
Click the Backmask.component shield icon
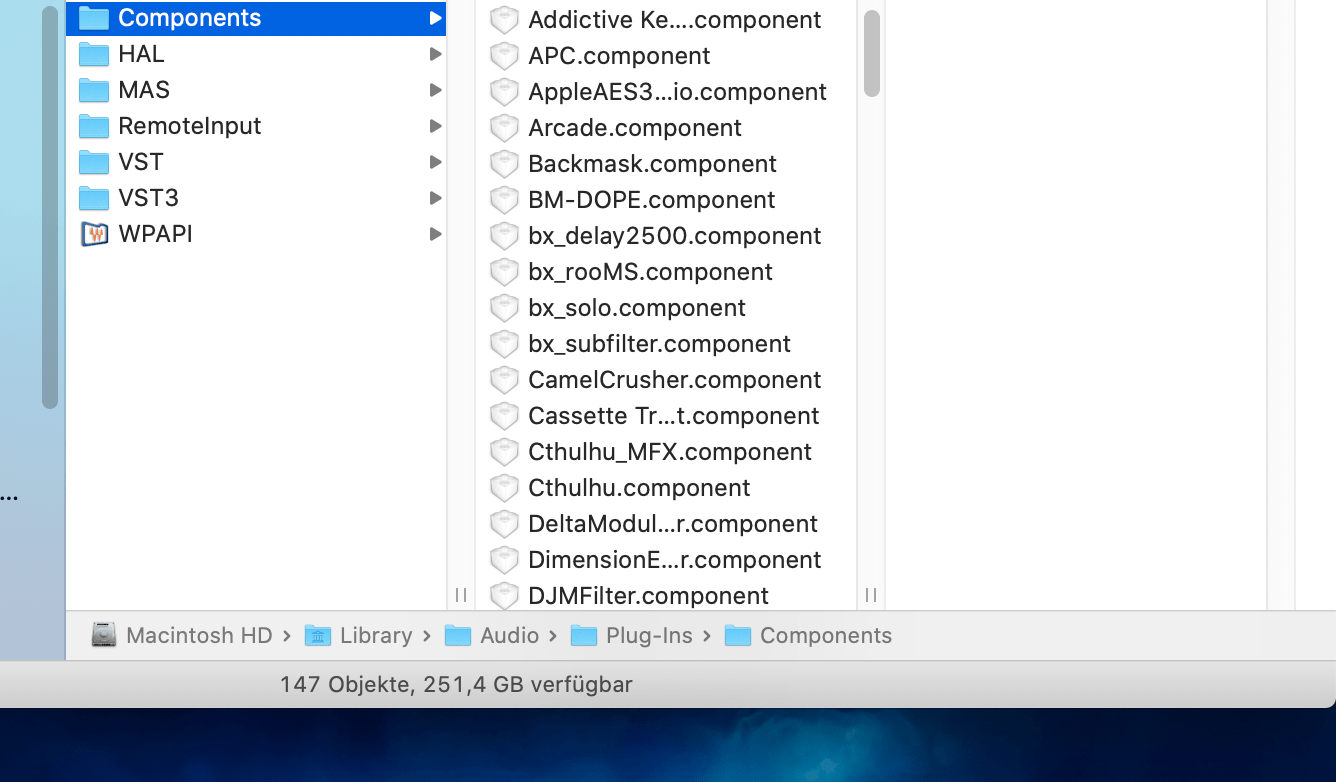504,164
